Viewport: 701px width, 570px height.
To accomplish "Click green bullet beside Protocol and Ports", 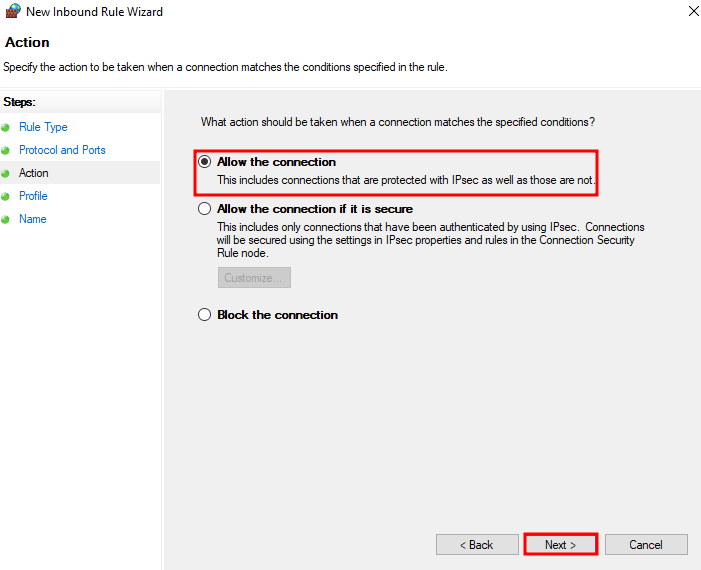I will click(5, 150).
